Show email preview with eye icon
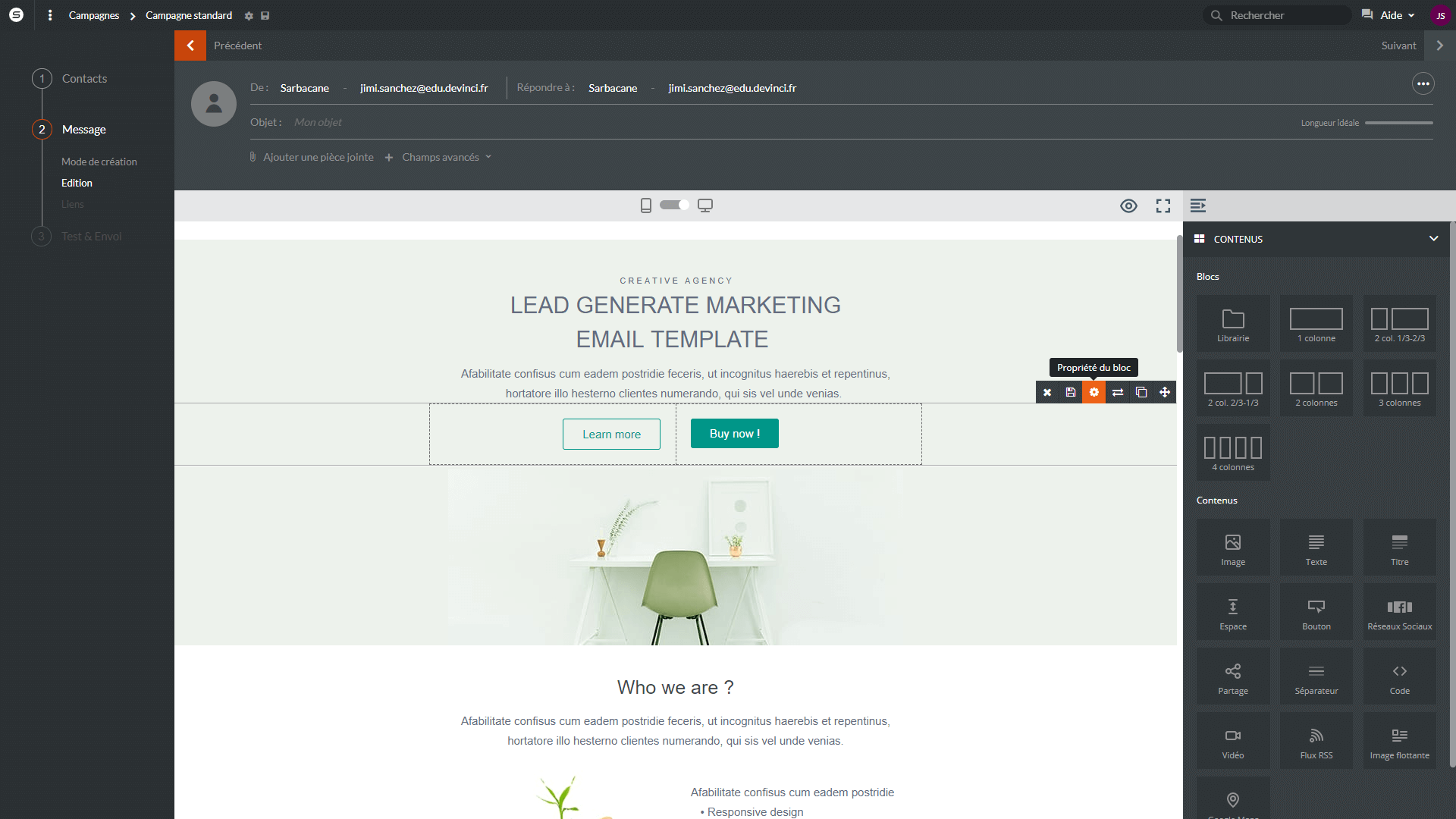 tap(1128, 206)
